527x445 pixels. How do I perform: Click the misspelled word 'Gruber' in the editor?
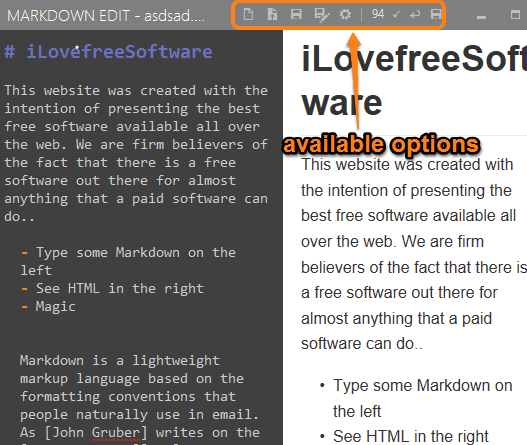(116, 433)
